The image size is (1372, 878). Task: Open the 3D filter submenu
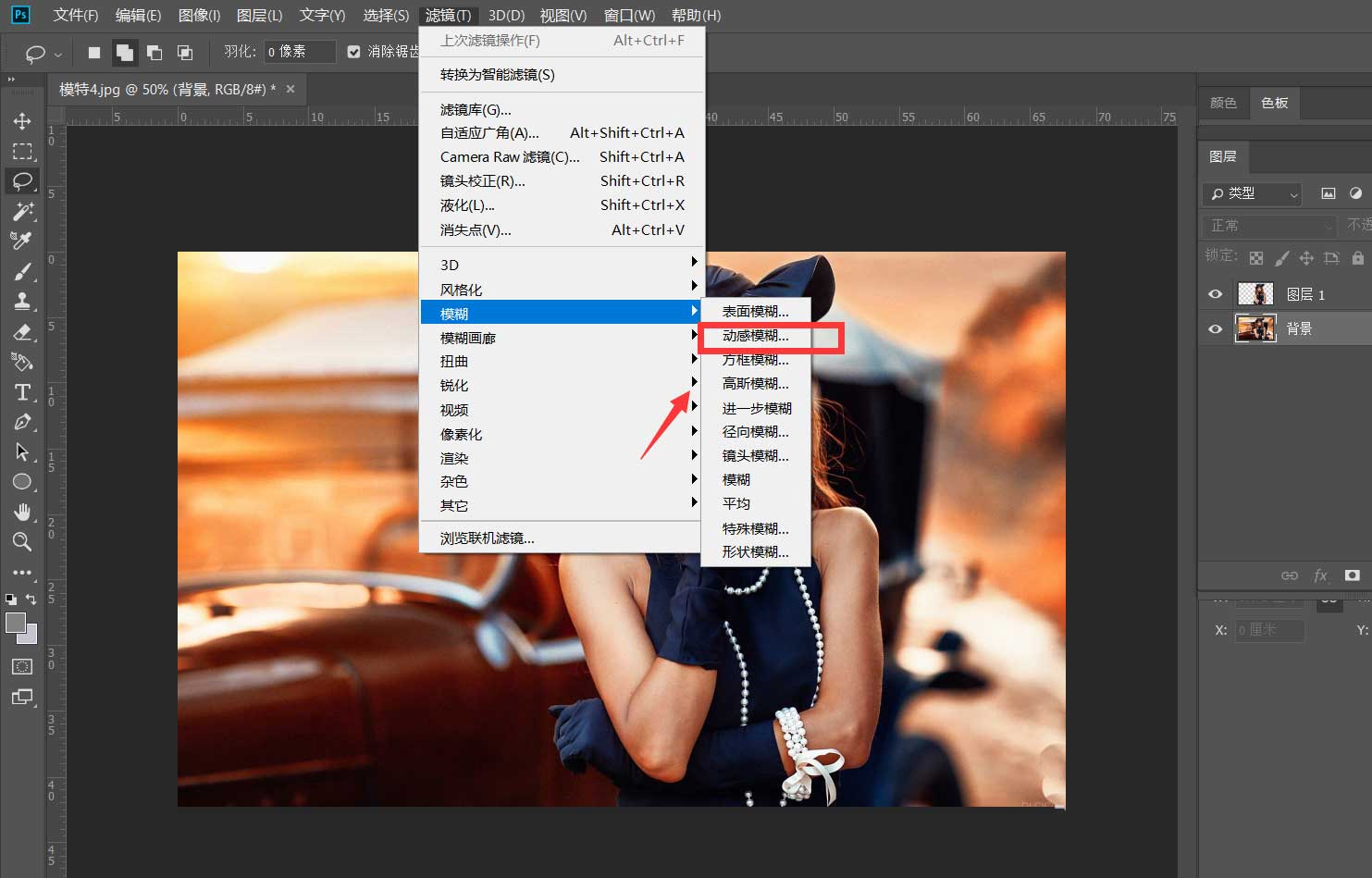(x=562, y=265)
